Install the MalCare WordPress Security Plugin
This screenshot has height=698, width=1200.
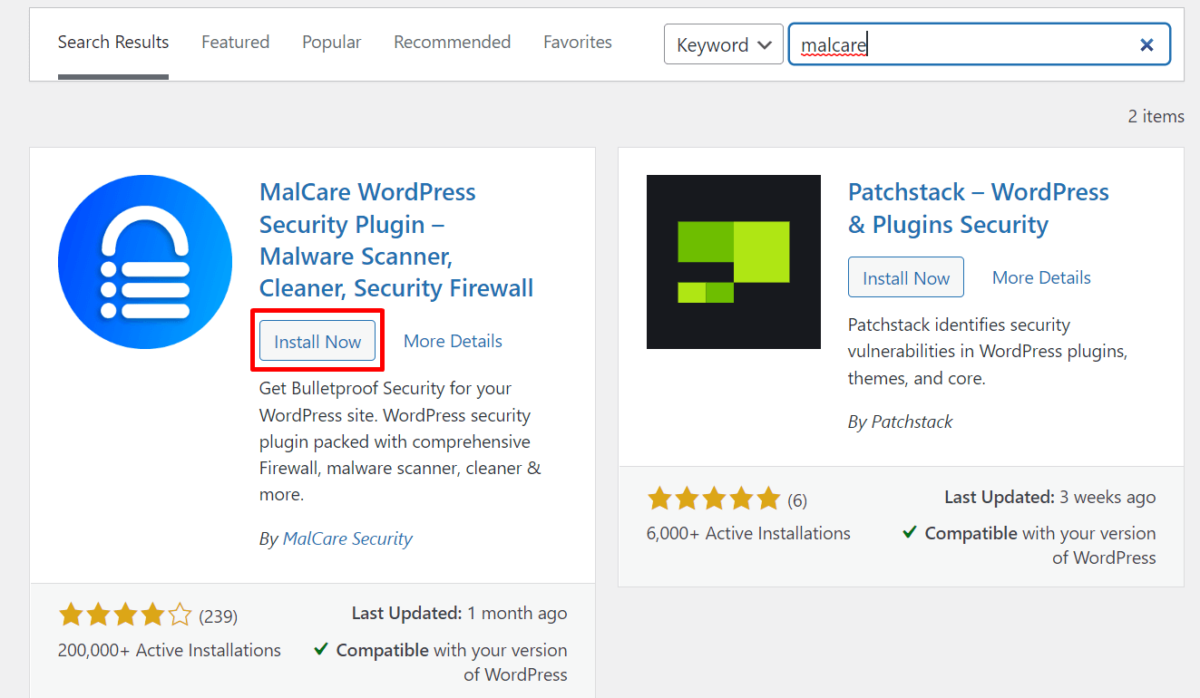point(317,341)
